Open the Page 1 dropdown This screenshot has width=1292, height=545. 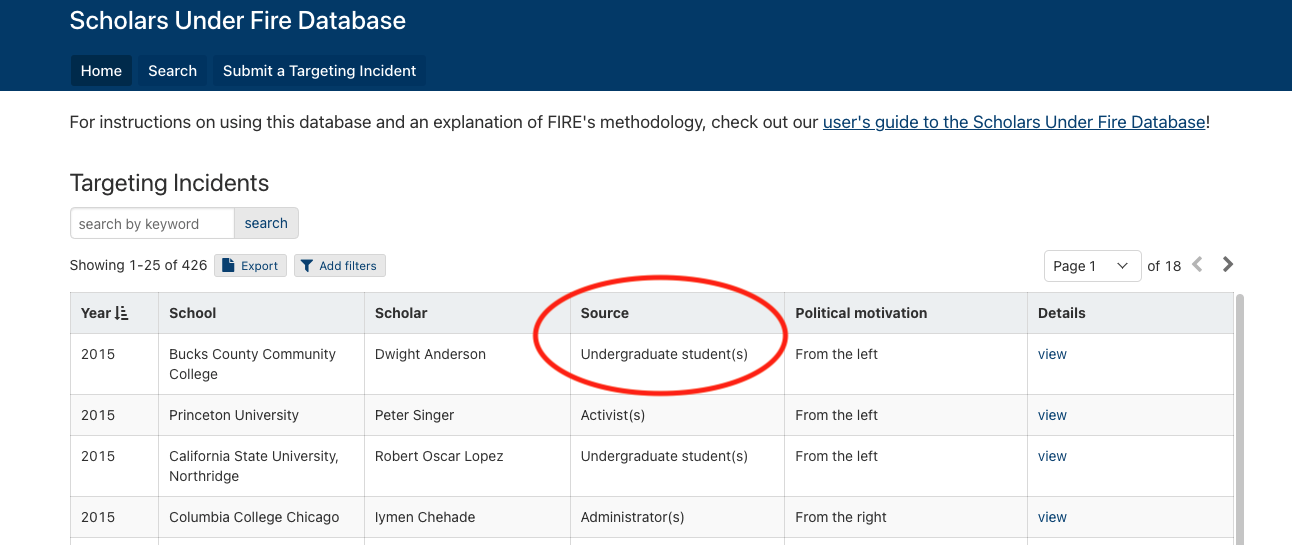[x=1092, y=266]
